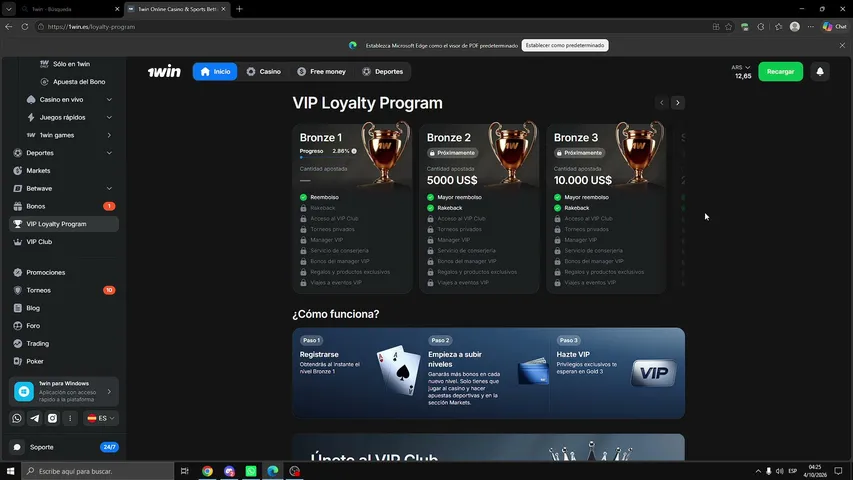Click the 1win logo

coord(164,71)
